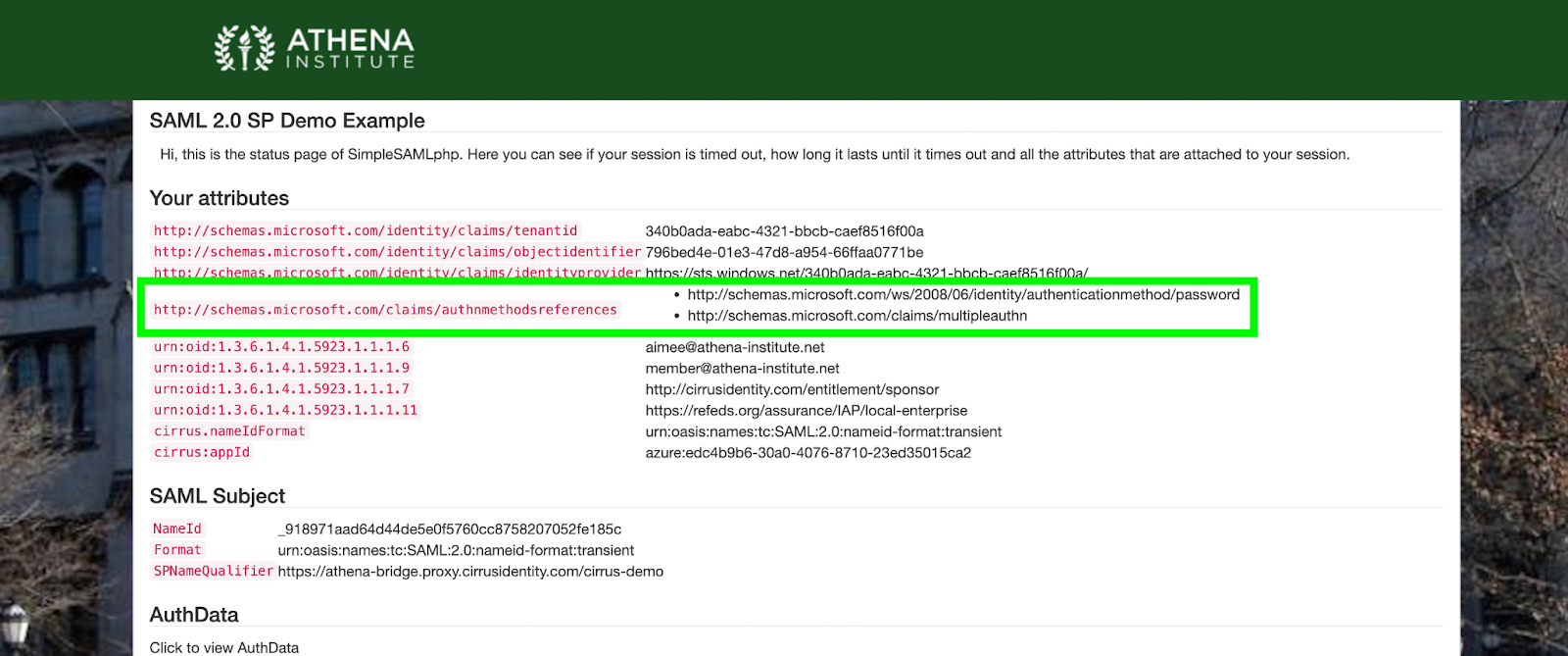
Task: Click the NameId label
Action: 177,529
